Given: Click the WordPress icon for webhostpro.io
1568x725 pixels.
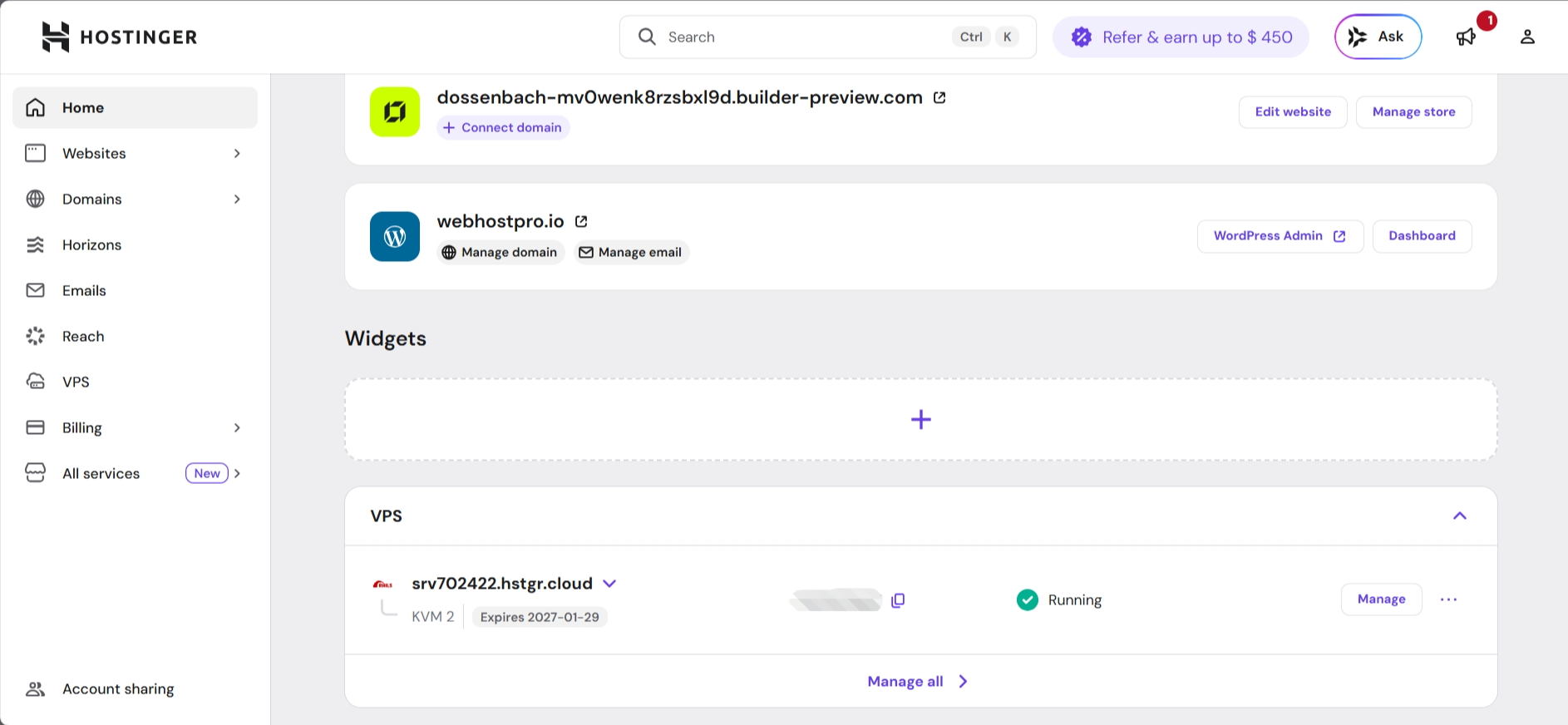Looking at the screenshot, I should pyautogui.click(x=395, y=236).
